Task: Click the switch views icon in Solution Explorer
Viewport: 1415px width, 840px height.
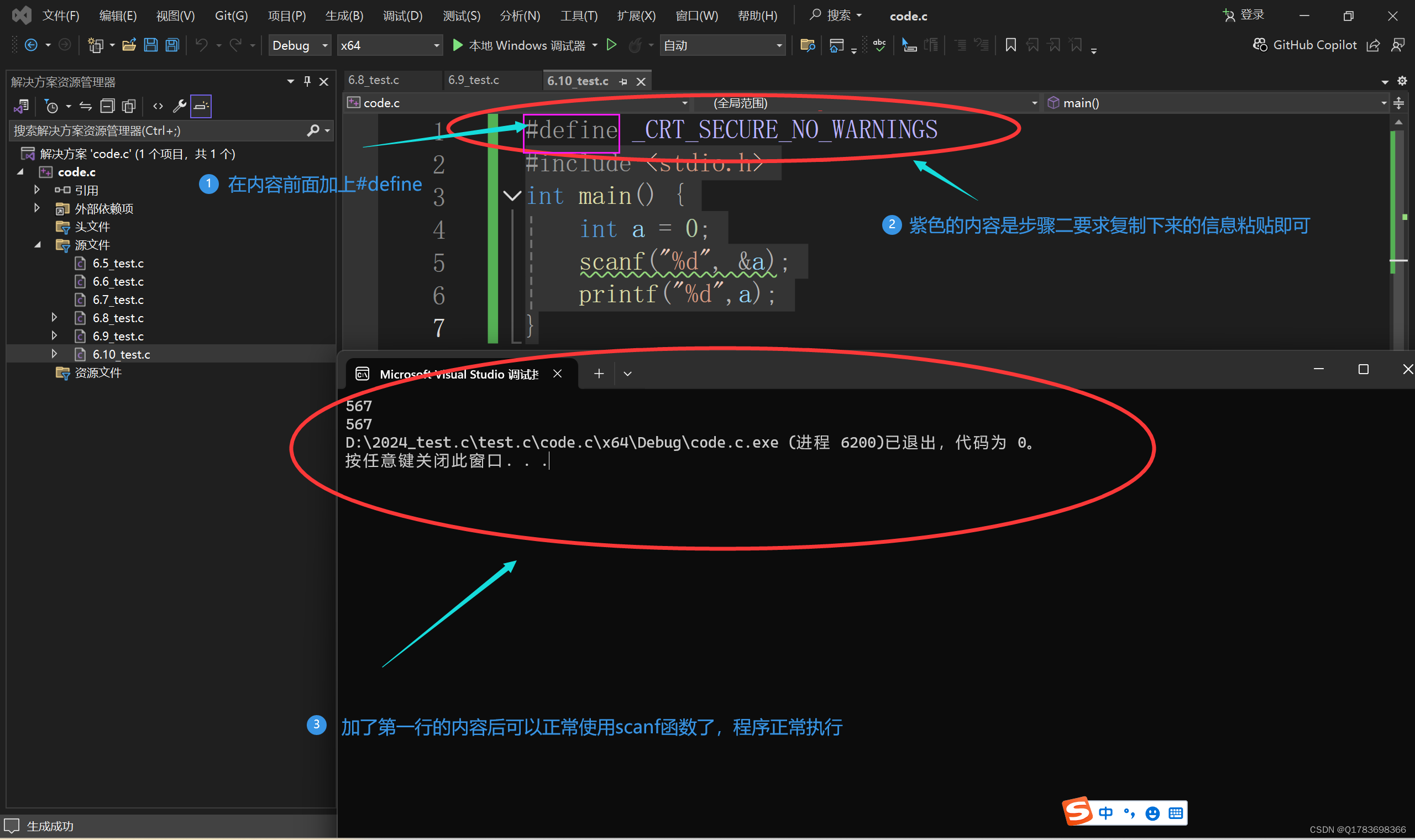Action: coord(22,106)
